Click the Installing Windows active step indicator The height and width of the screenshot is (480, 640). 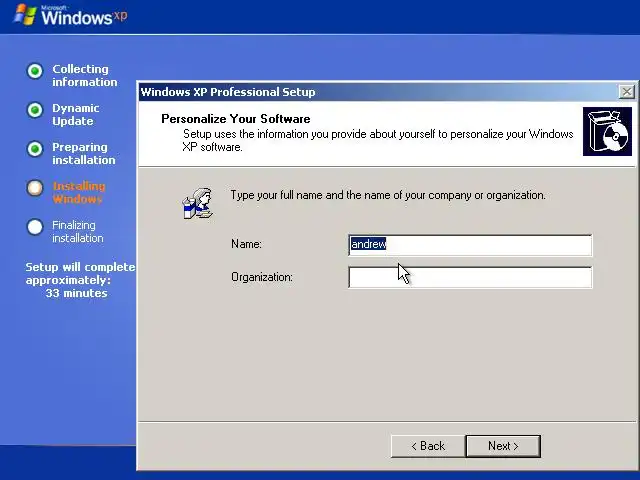(x=35, y=188)
